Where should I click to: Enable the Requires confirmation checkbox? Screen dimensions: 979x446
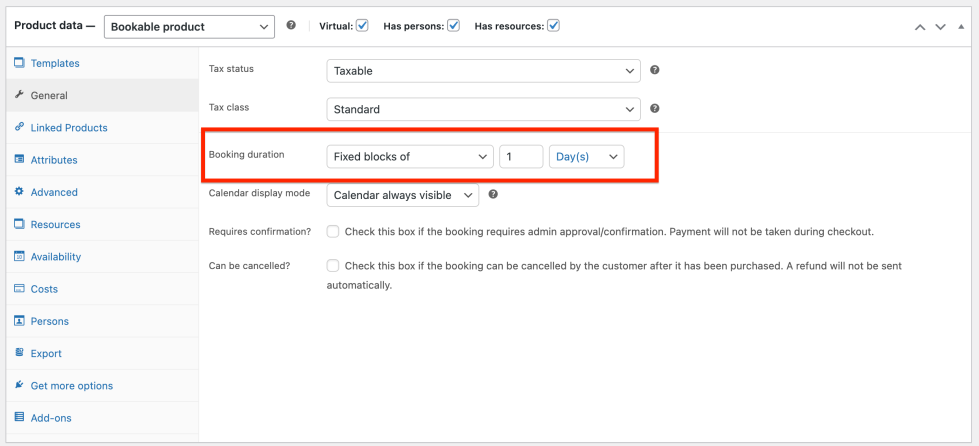(x=333, y=231)
